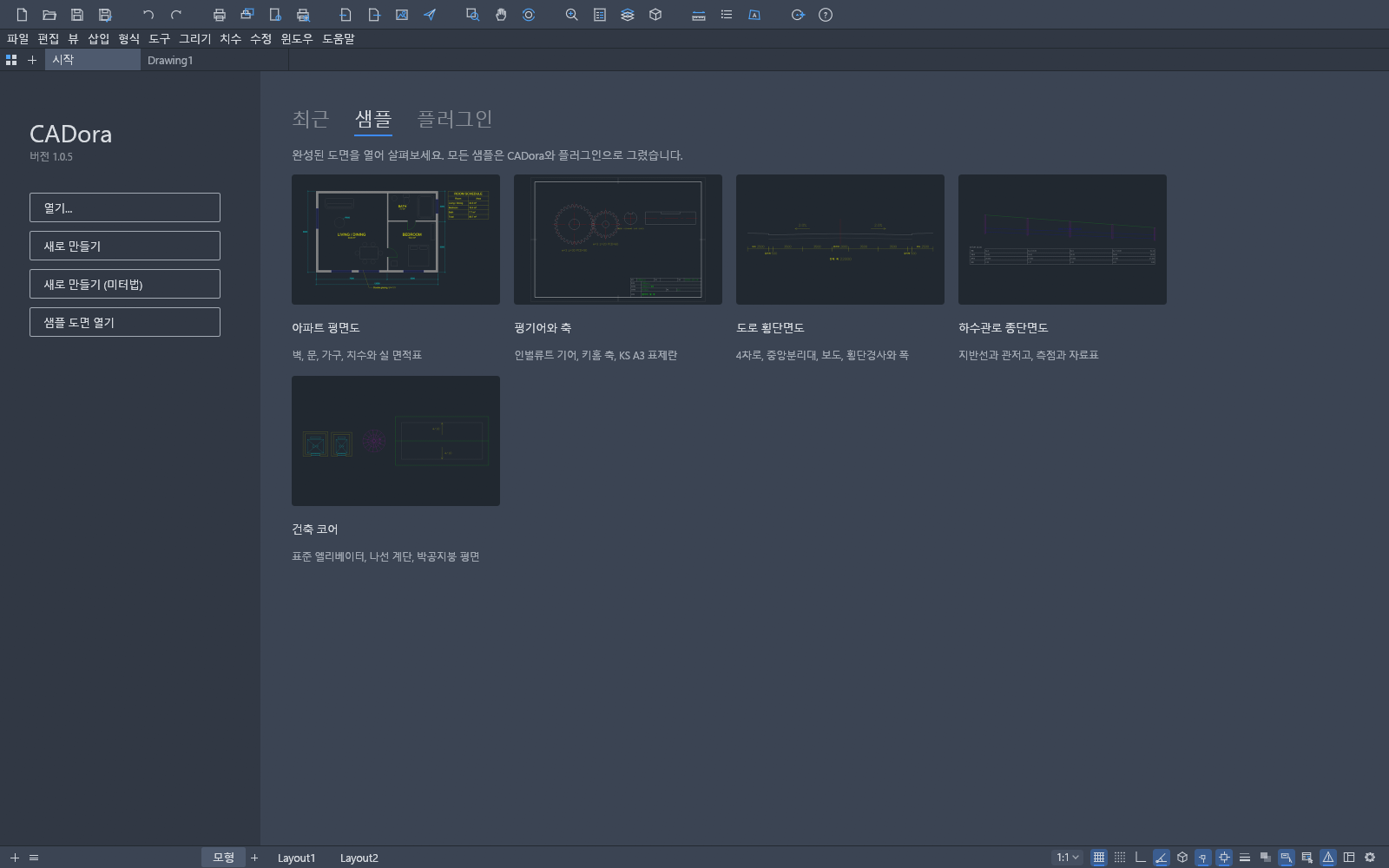1389x868 pixels.
Task: Toggle lineweight display in status bar
Action: click(x=1245, y=858)
